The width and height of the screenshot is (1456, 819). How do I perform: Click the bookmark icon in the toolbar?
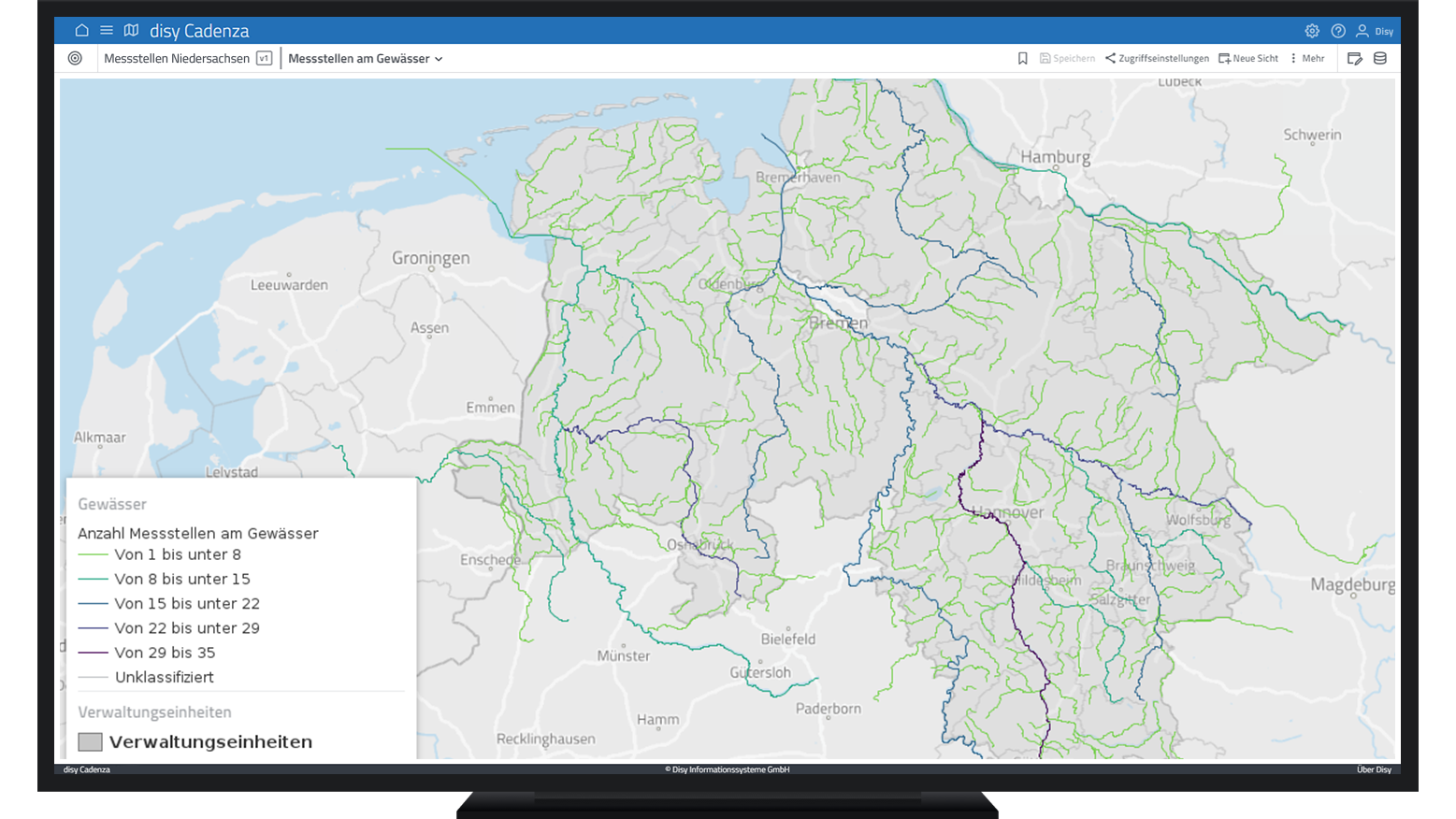coord(1022,57)
